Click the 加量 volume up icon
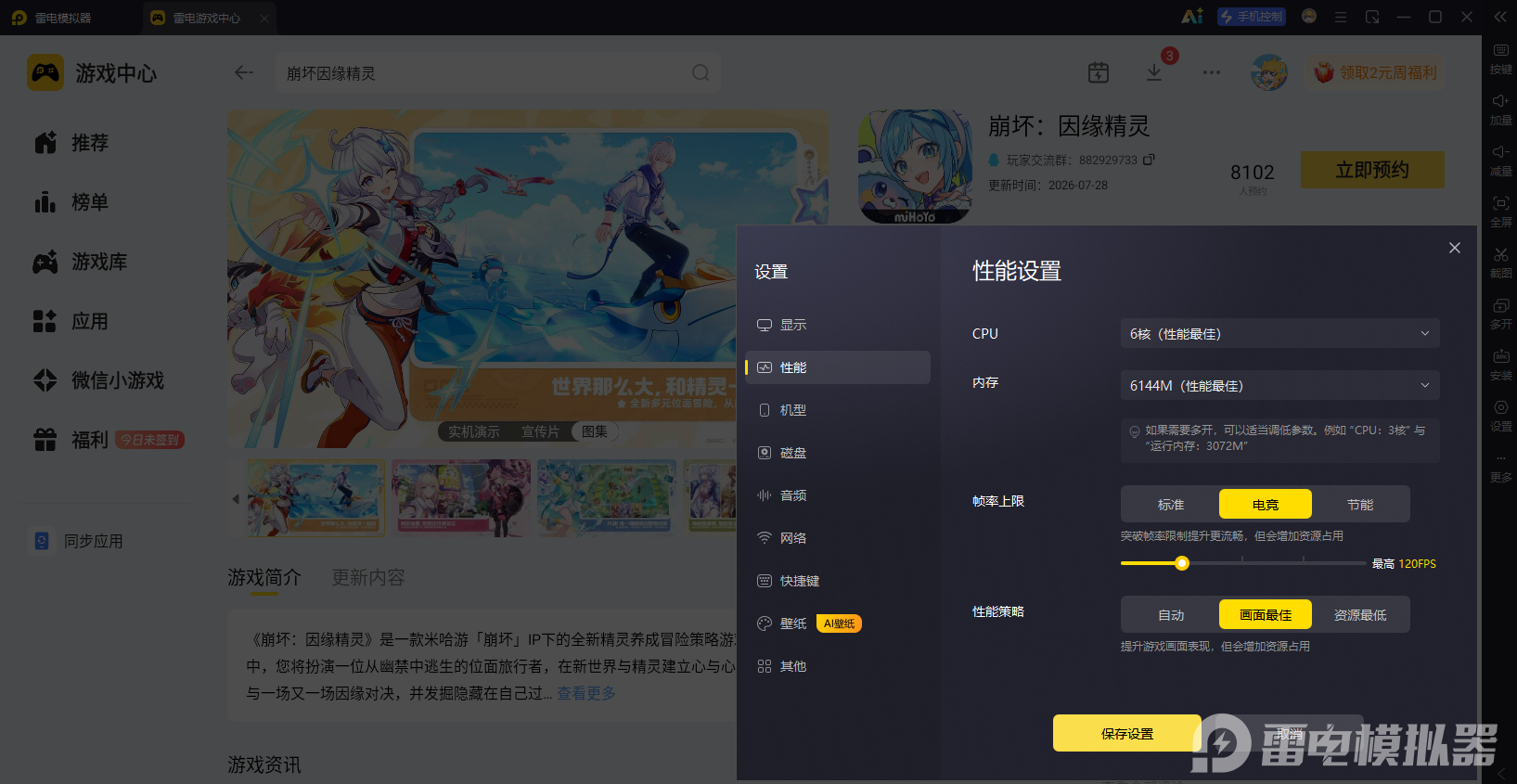This screenshot has width=1517, height=784. point(1500,101)
